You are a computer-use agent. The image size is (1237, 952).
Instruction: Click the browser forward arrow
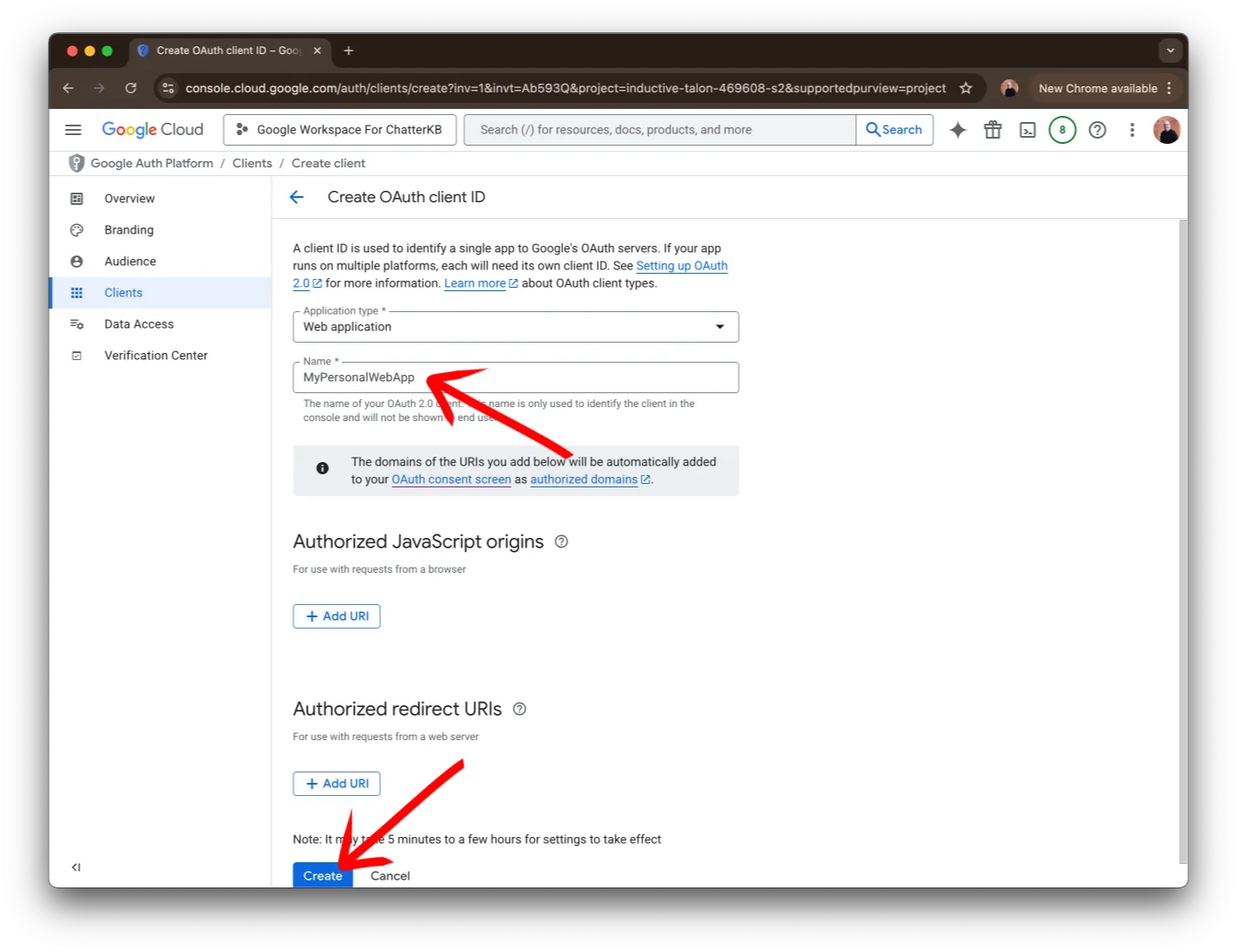point(99,88)
